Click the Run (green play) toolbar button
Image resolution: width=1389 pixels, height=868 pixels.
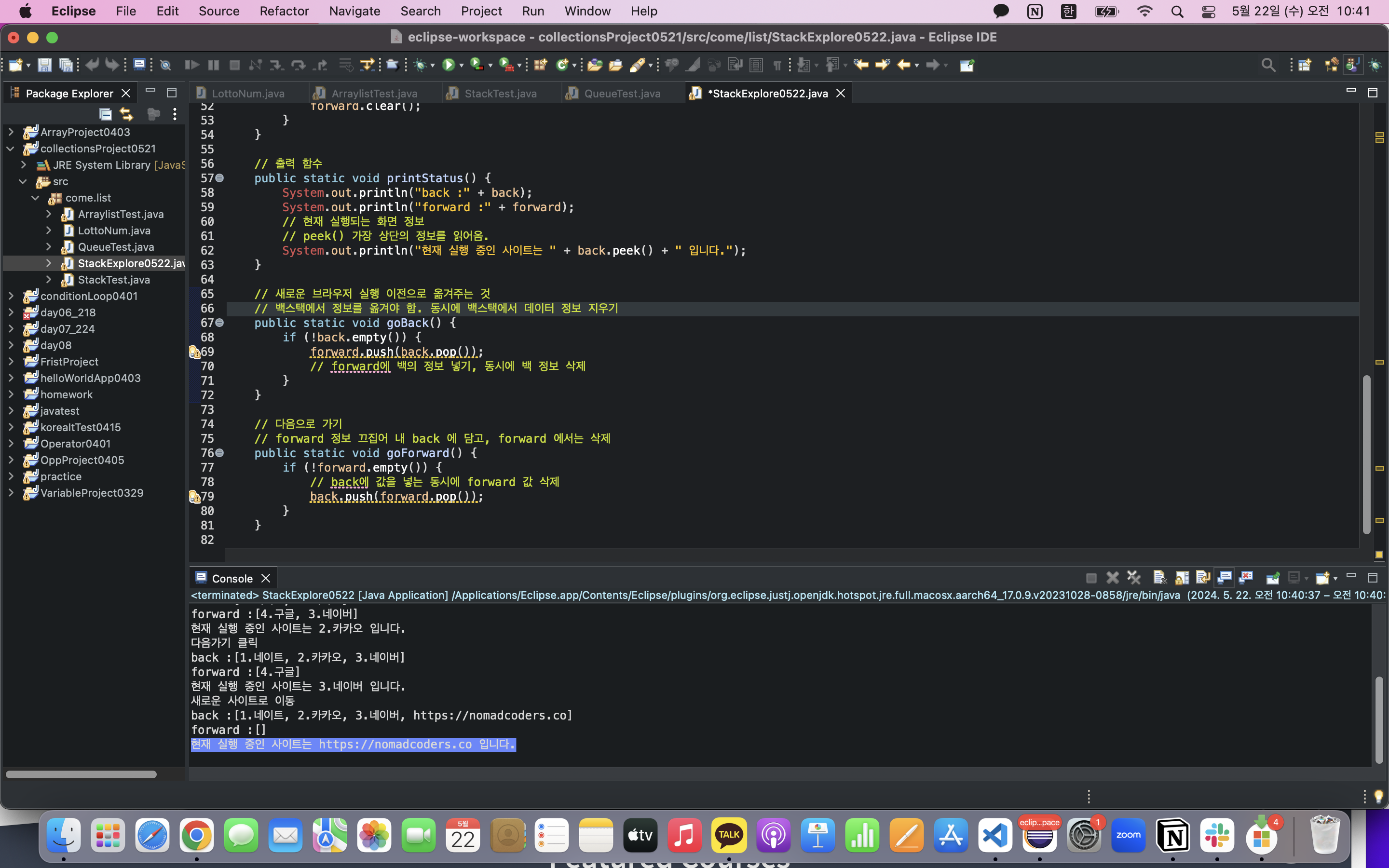pyautogui.click(x=448, y=65)
